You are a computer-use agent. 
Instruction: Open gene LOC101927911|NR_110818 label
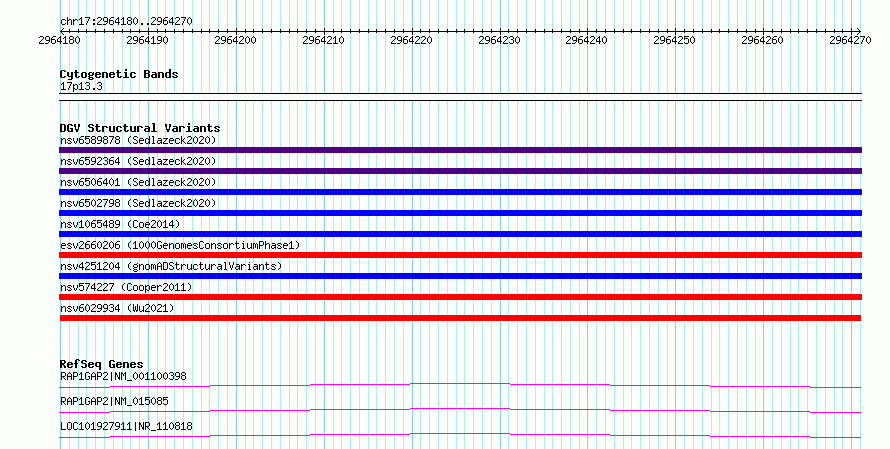tap(126, 426)
